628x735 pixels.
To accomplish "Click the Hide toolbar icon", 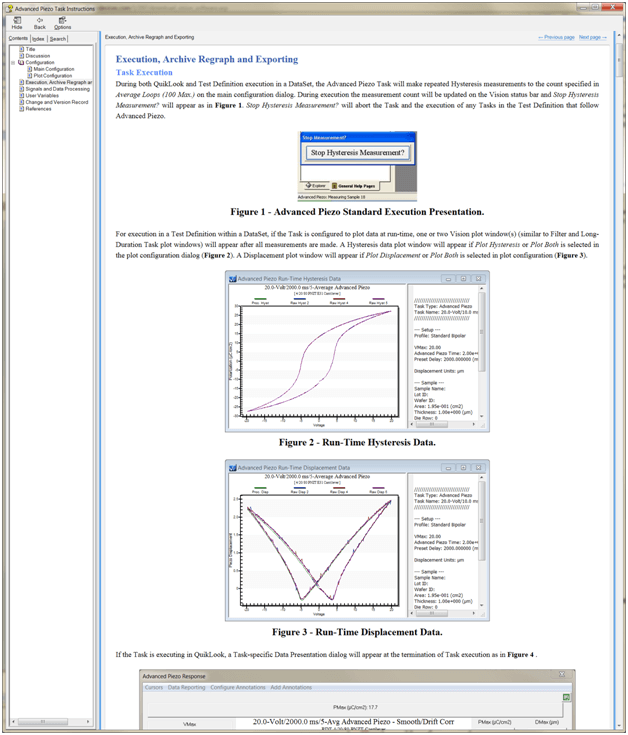I will point(17,23).
